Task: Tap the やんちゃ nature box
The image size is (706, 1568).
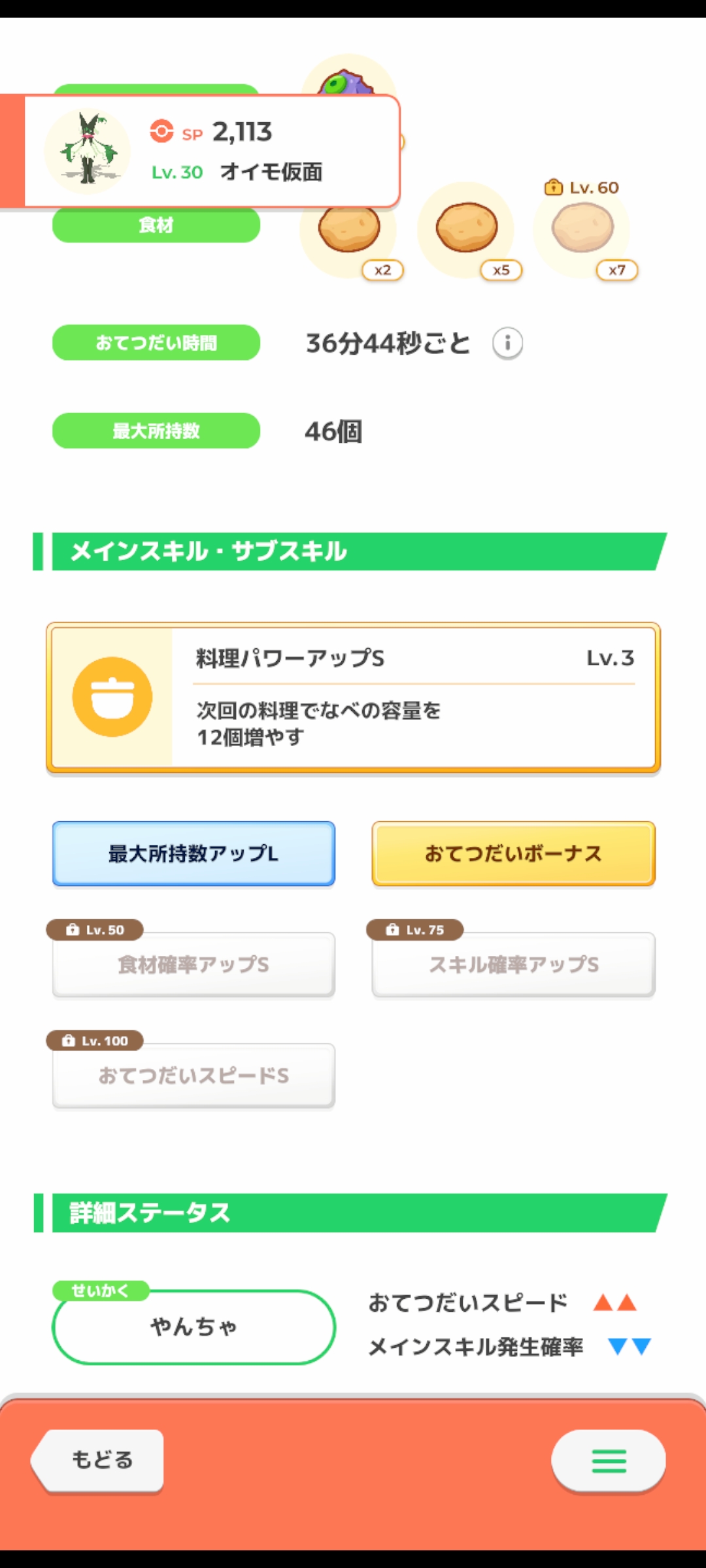Action: [x=193, y=1327]
